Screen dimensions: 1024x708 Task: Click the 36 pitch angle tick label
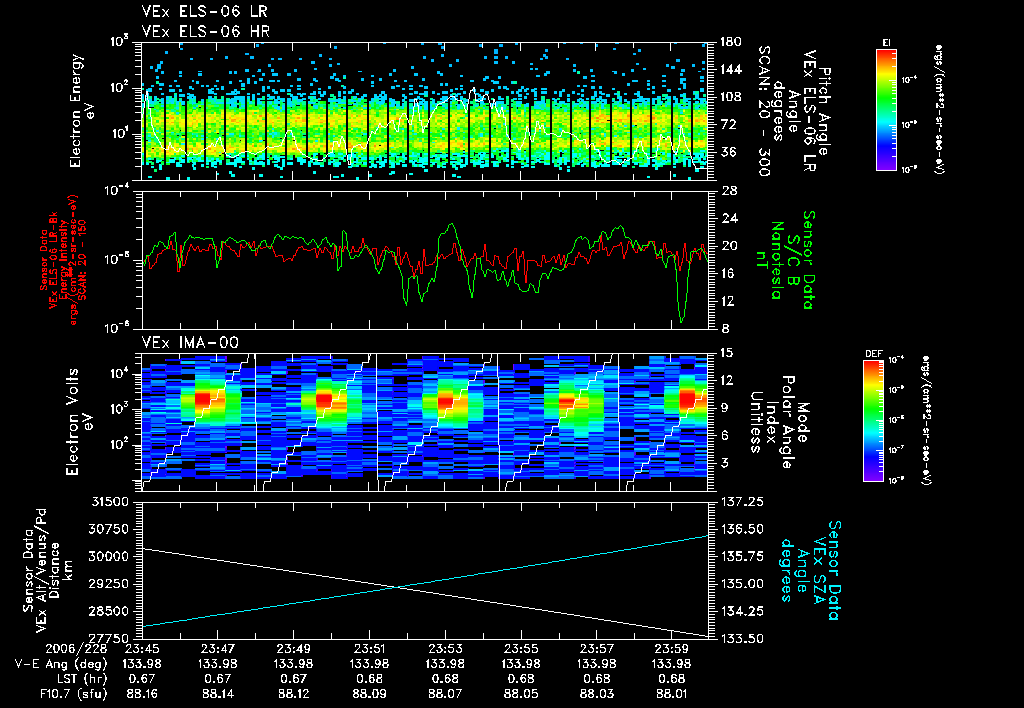[727, 152]
